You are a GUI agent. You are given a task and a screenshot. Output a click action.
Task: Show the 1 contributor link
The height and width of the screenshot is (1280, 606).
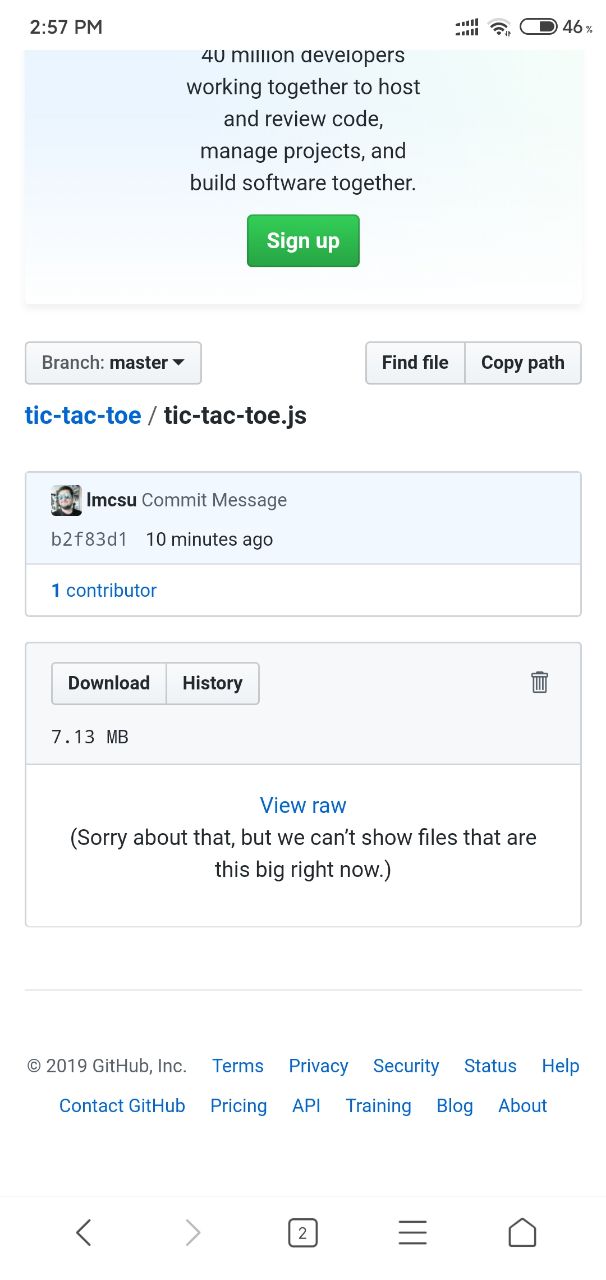pos(104,590)
